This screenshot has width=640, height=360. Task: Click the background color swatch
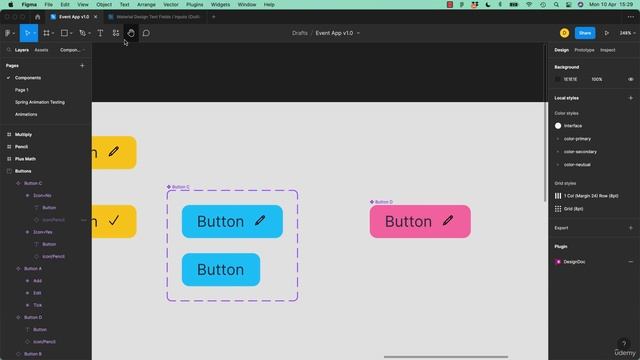558,79
